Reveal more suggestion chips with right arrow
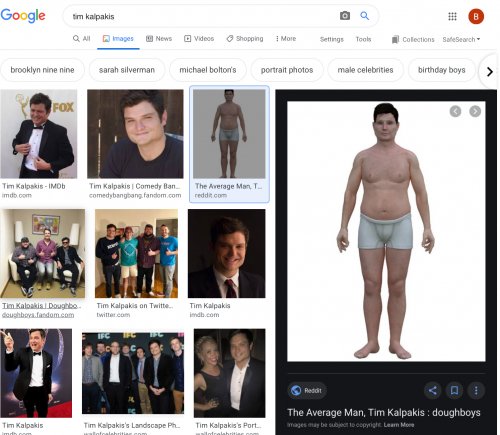This screenshot has height=435, width=500. [489, 71]
